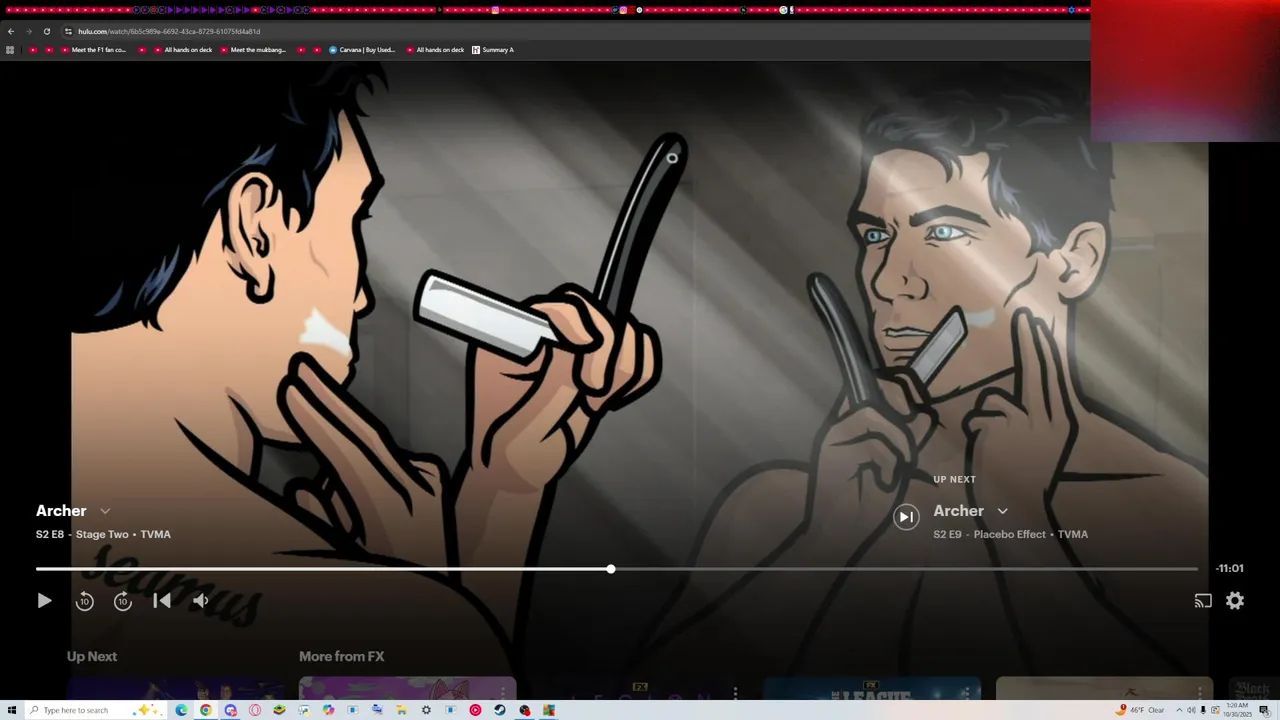Click the playback progress scrubber handle
Image resolution: width=1280 pixels, height=720 pixels.
pyautogui.click(x=611, y=569)
